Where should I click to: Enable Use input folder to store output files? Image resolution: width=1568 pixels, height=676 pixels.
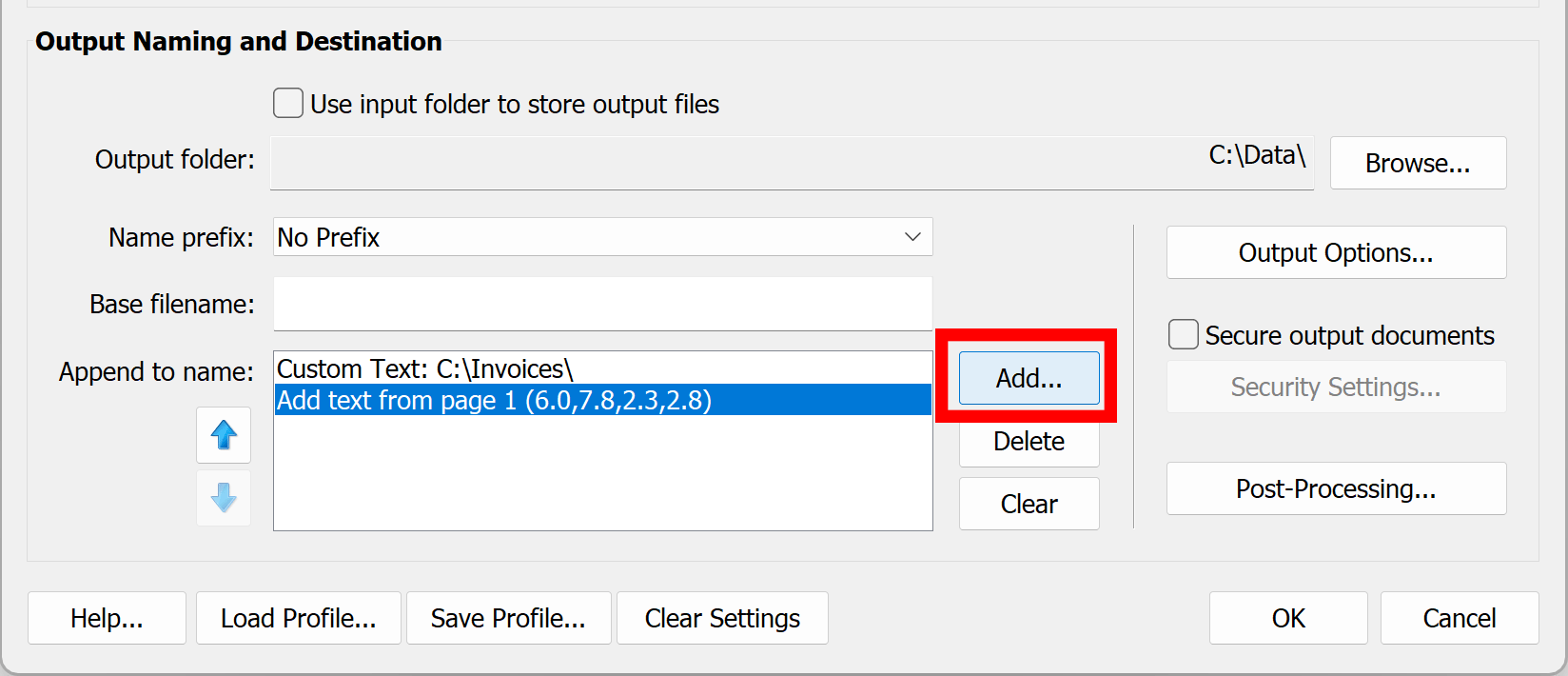(288, 103)
